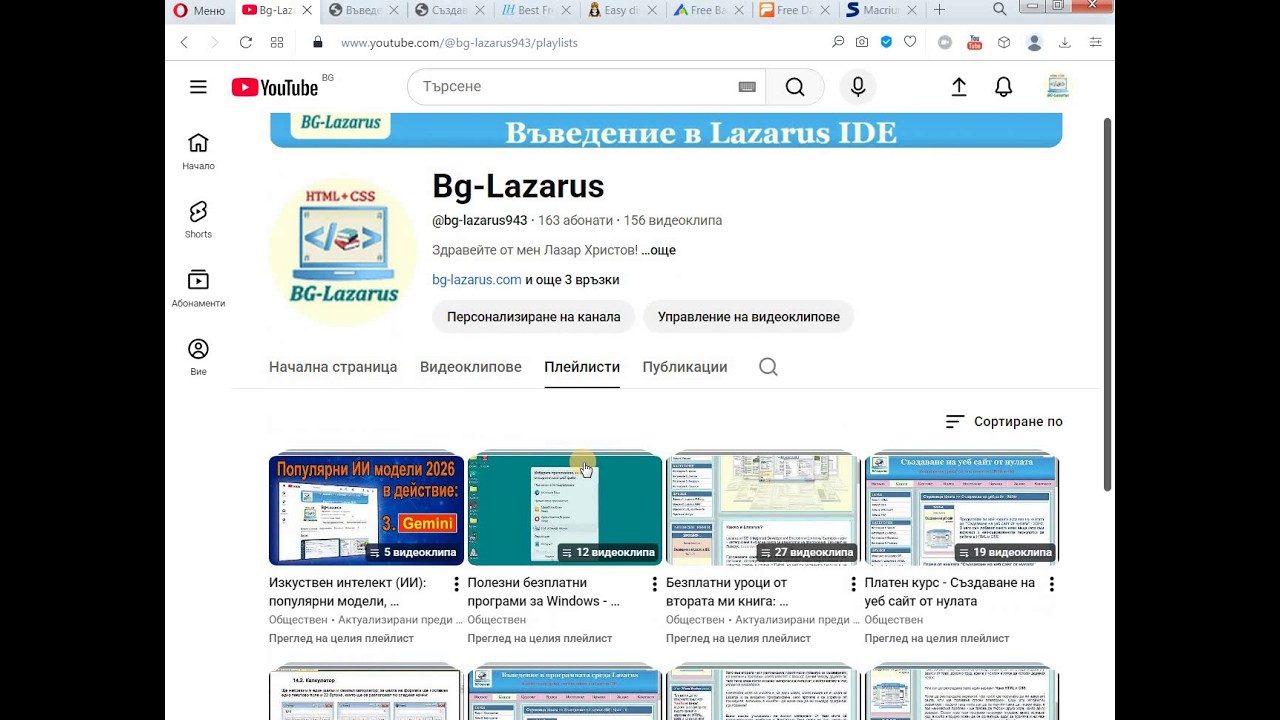Screen dimensions: 1280x720
Task: Start voice search with the microphone
Action: (858, 87)
